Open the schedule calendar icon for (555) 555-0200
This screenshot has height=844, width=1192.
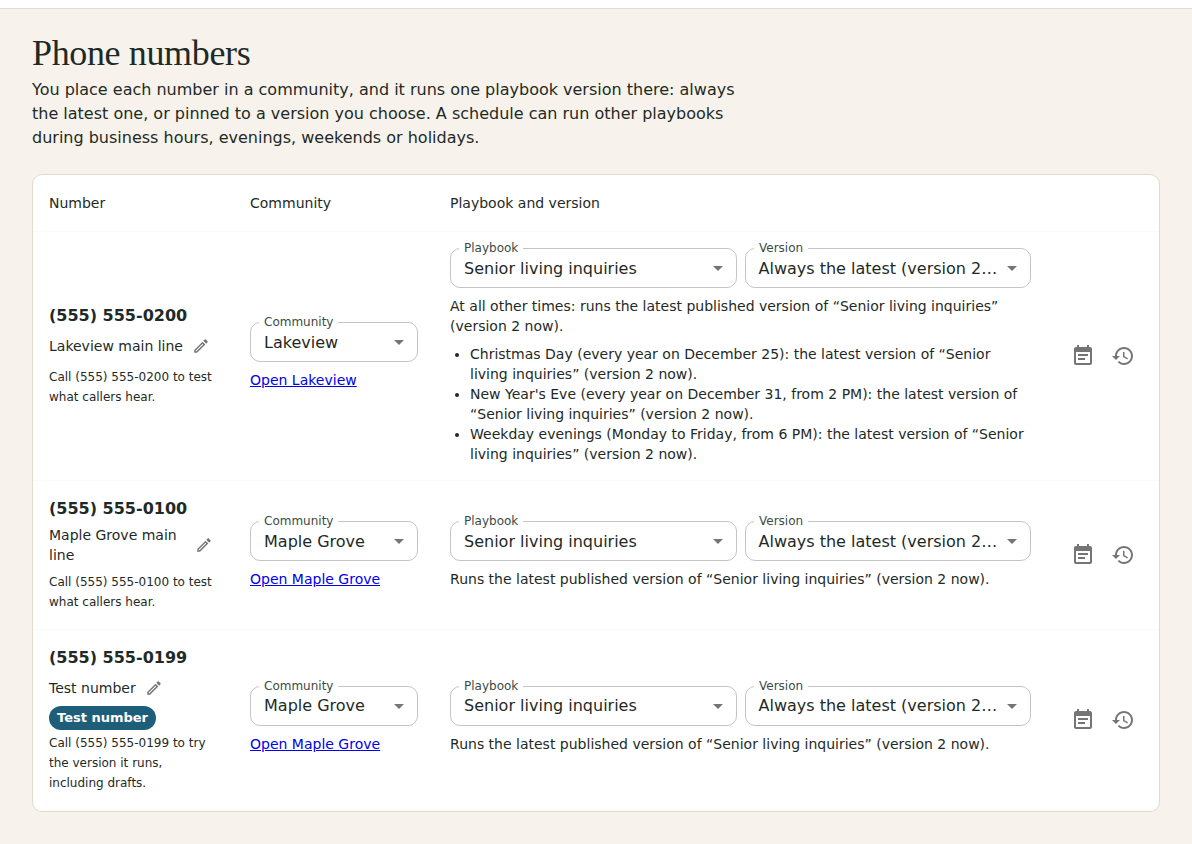[1083, 355]
